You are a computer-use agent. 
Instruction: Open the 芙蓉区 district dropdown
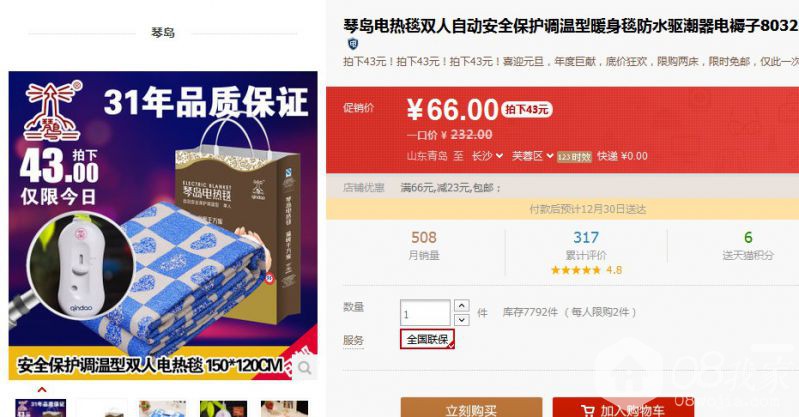coord(532,156)
